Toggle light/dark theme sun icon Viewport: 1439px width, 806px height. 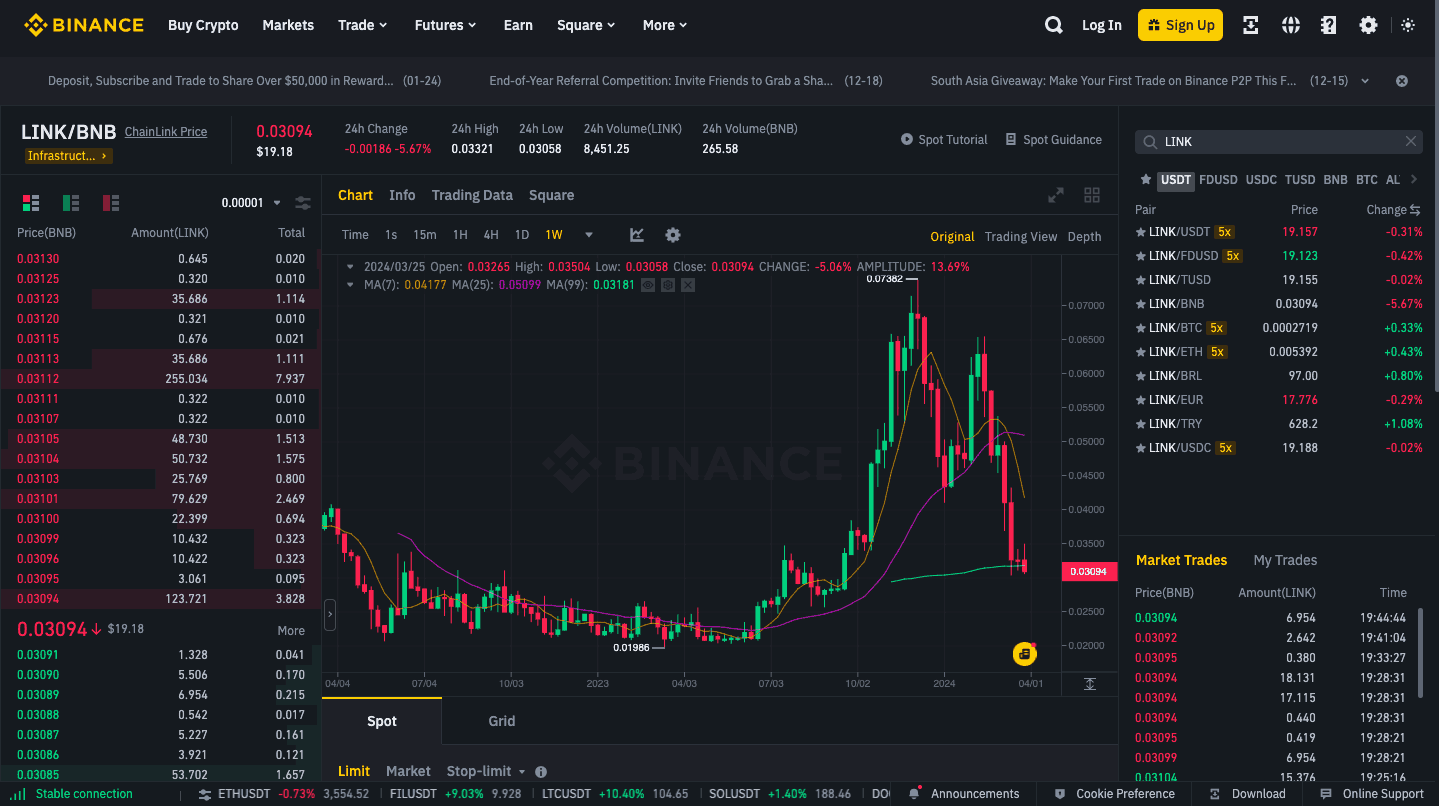coord(1408,25)
